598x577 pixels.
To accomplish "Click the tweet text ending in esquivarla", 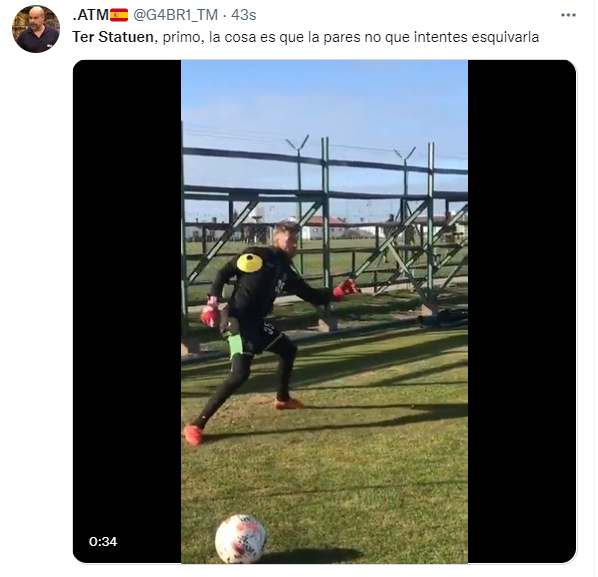I will (x=305, y=37).
